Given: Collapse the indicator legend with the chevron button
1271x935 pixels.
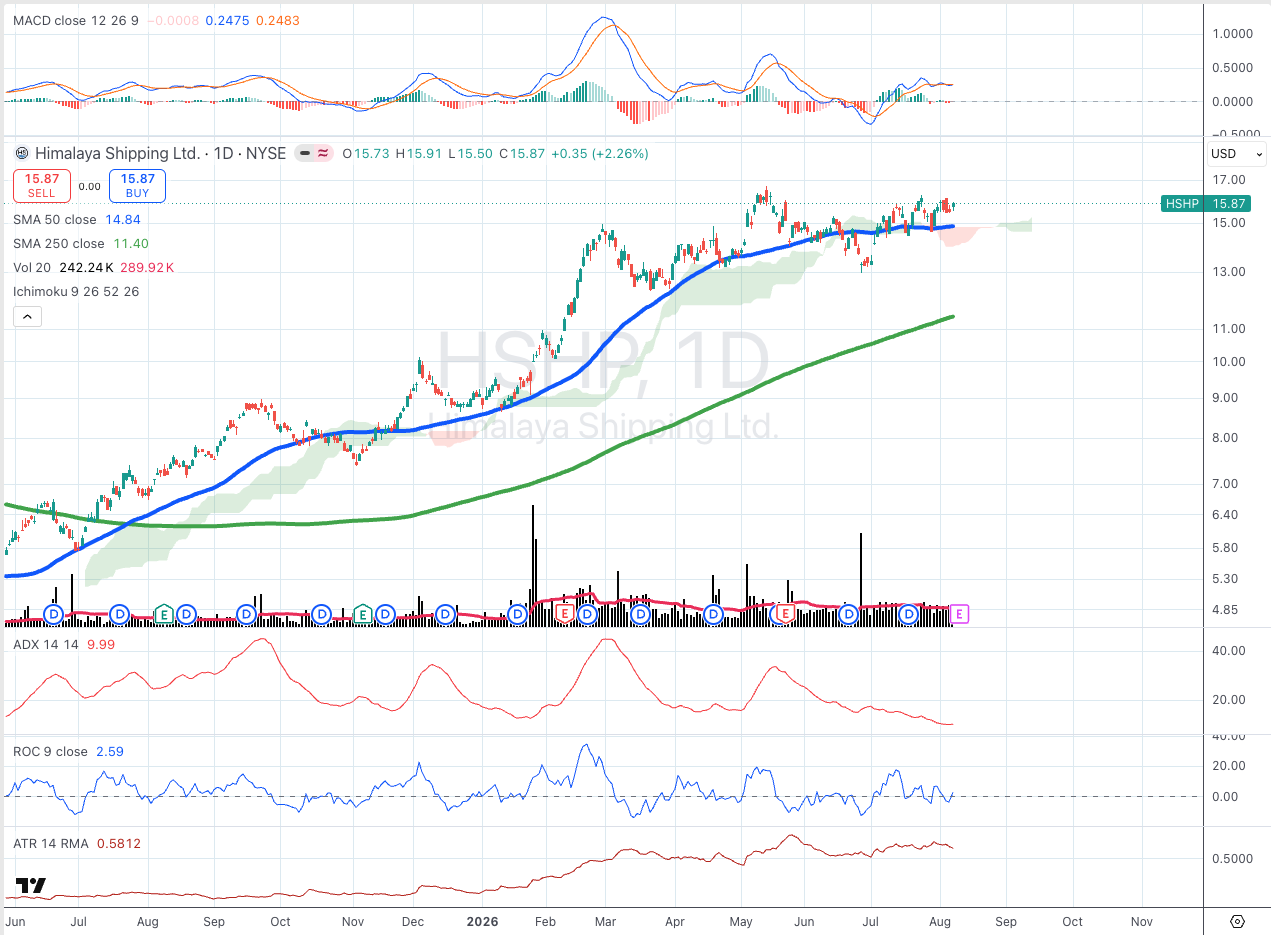Looking at the screenshot, I should coord(26,317).
